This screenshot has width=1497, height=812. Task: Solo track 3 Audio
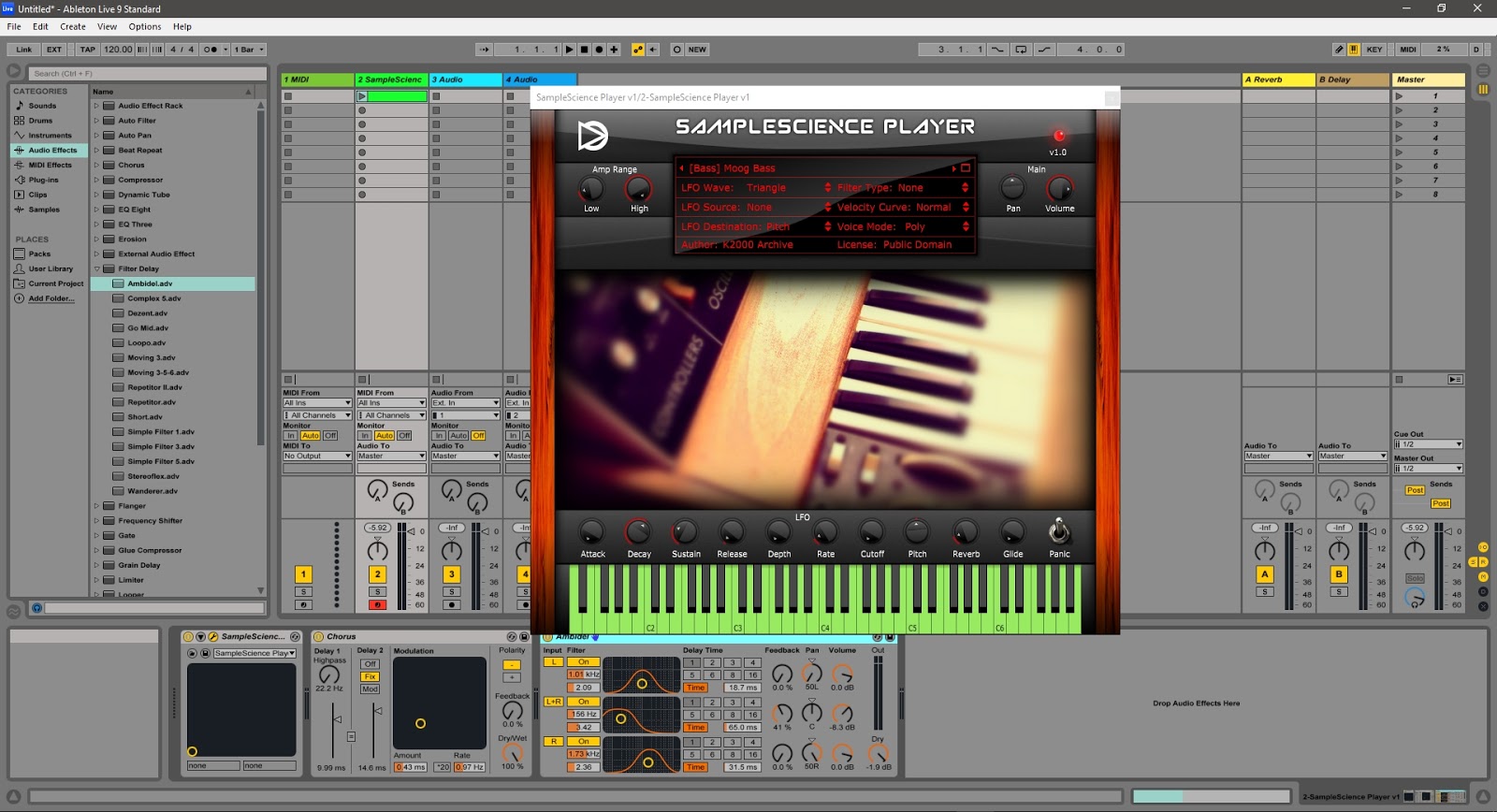pyautogui.click(x=452, y=592)
